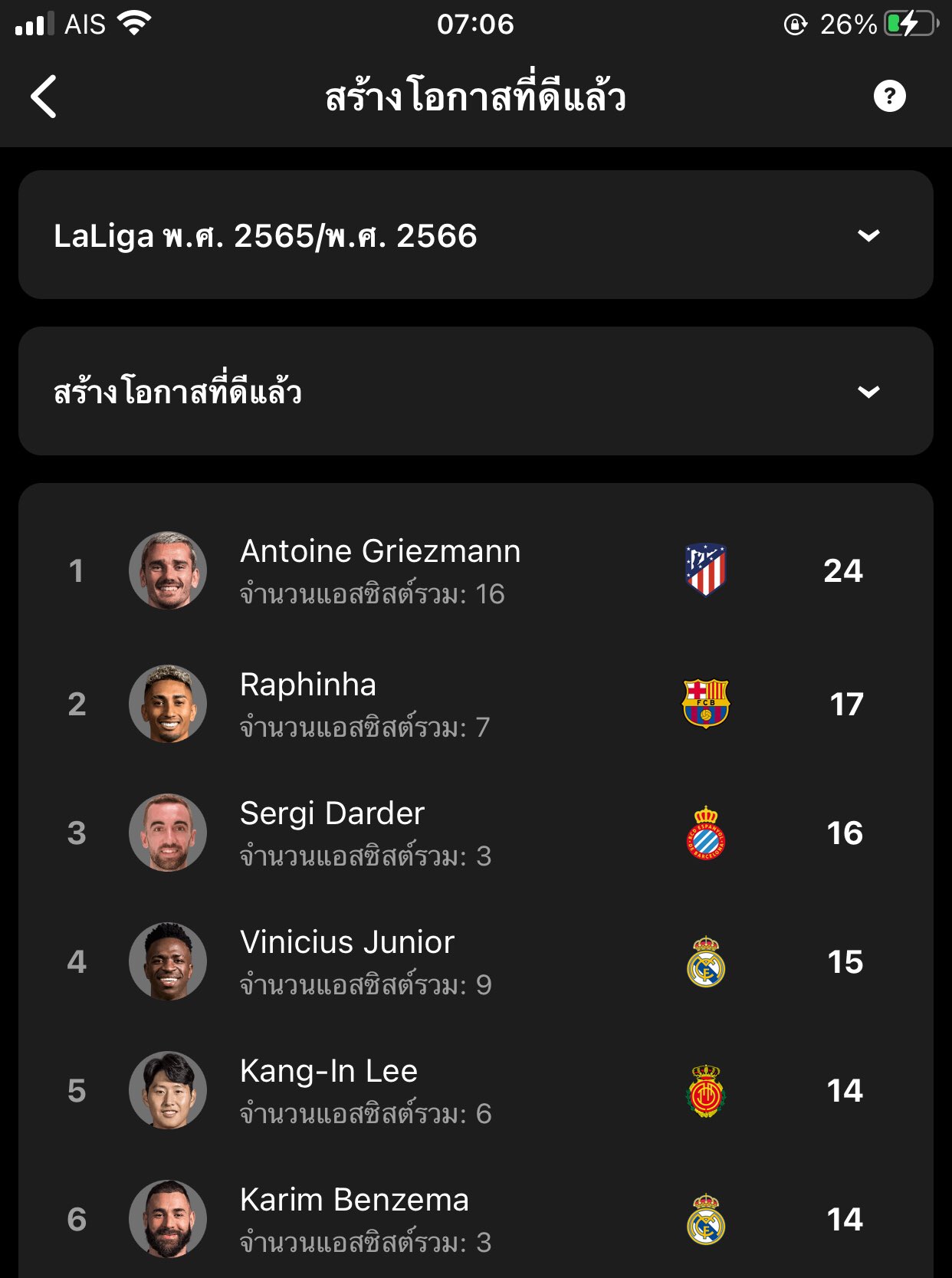Tap the back arrow icon
Screen dimensions: 952x1278
[x=44, y=97]
